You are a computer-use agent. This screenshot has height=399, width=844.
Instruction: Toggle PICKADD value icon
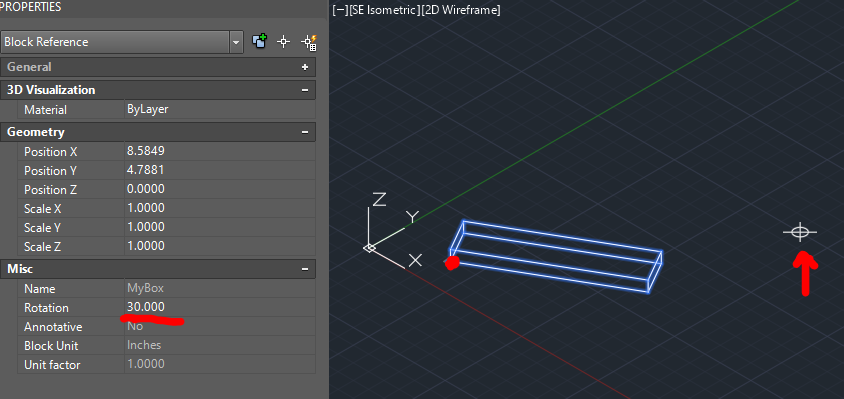pyautogui.click(x=260, y=41)
